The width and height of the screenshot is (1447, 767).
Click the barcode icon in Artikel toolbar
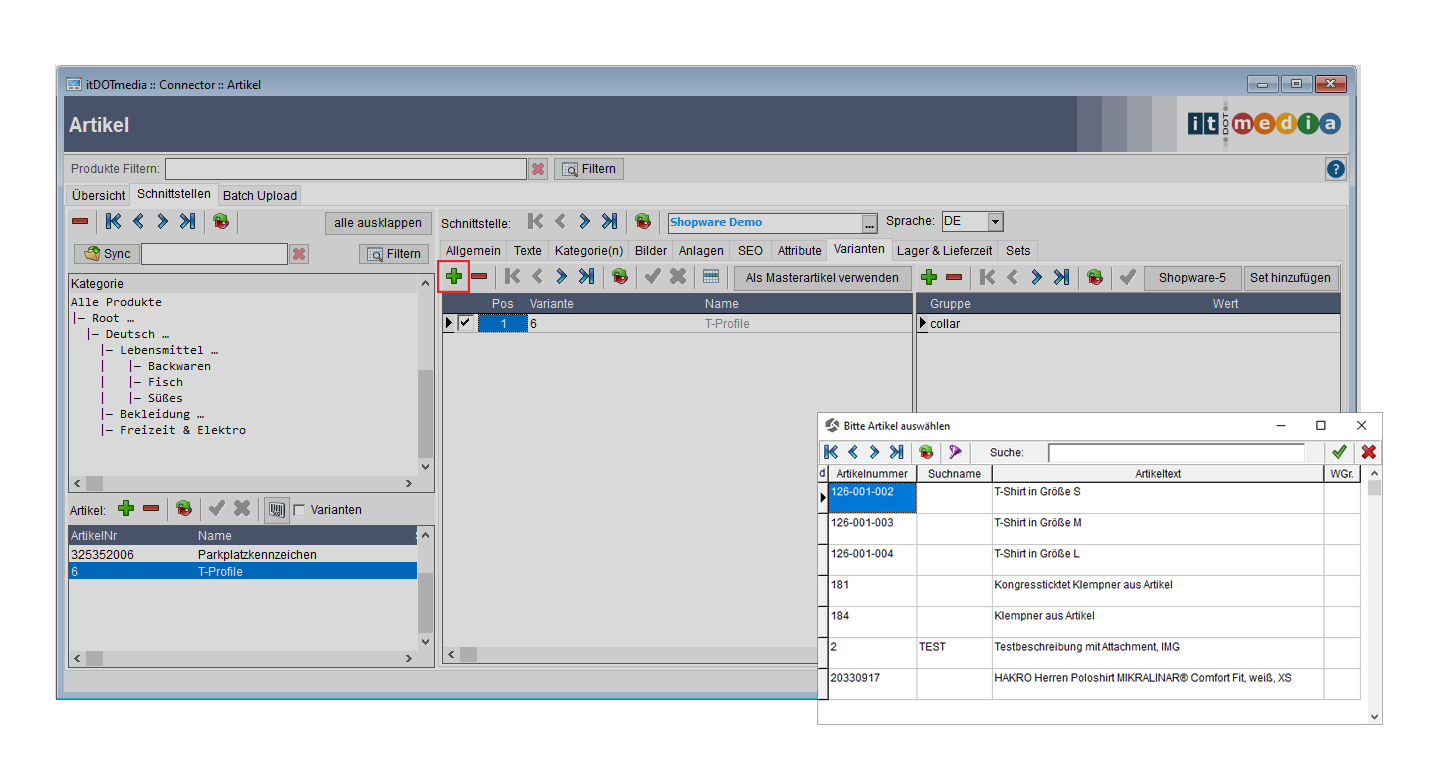pos(276,510)
